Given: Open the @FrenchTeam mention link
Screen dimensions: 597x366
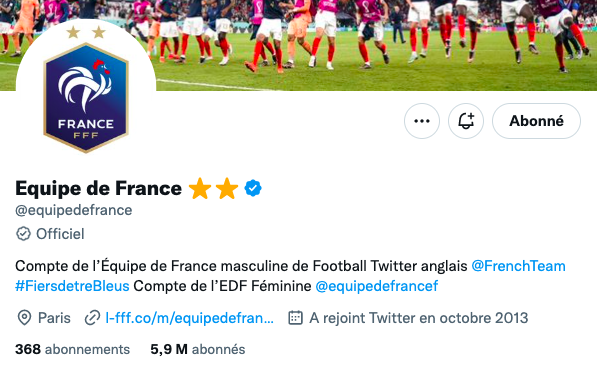Looking at the screenshot, I should click(x=518, y=266).
